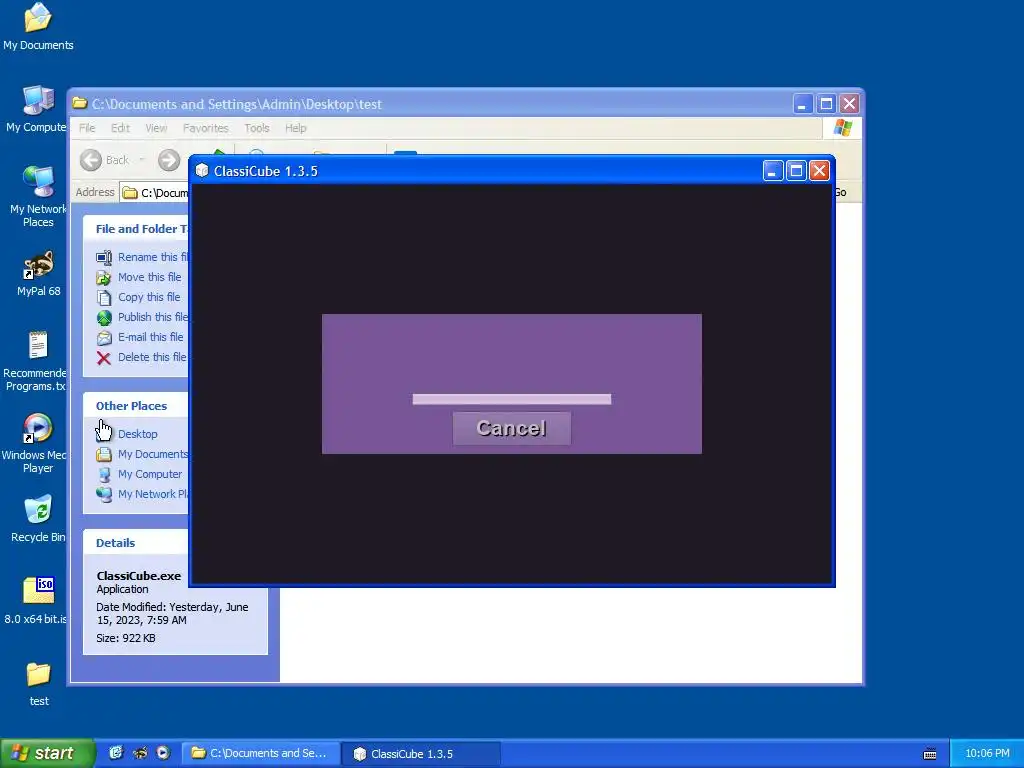Launch Internet Explorer from Quick Launch
The image size is (1024, 768).
point(116,753)
